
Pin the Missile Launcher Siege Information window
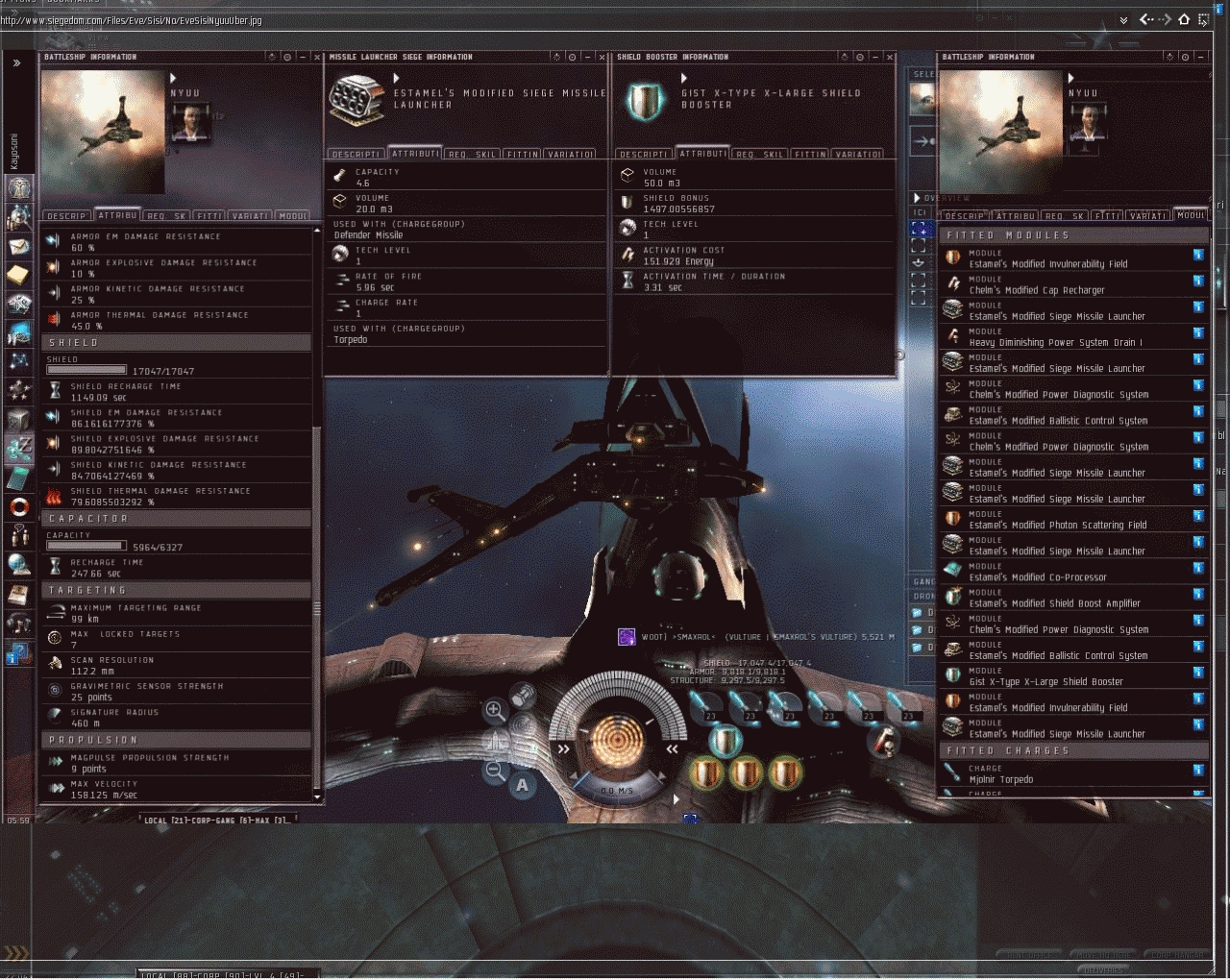click(573, 58)
